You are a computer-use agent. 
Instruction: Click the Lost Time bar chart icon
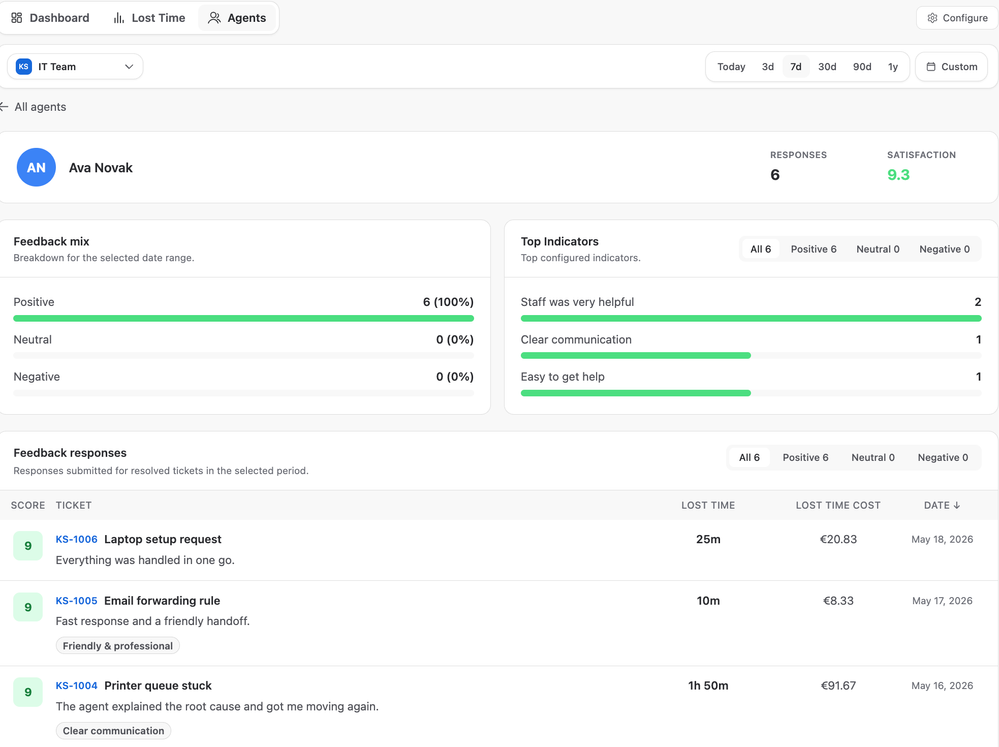[x=119, y=18]
